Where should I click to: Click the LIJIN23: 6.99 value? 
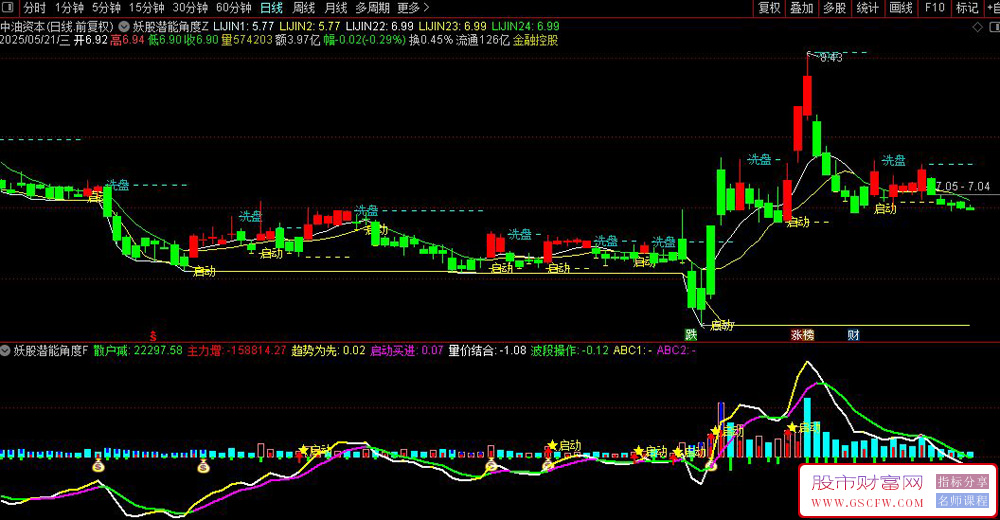pyautogui.click(x=452, y=27)
